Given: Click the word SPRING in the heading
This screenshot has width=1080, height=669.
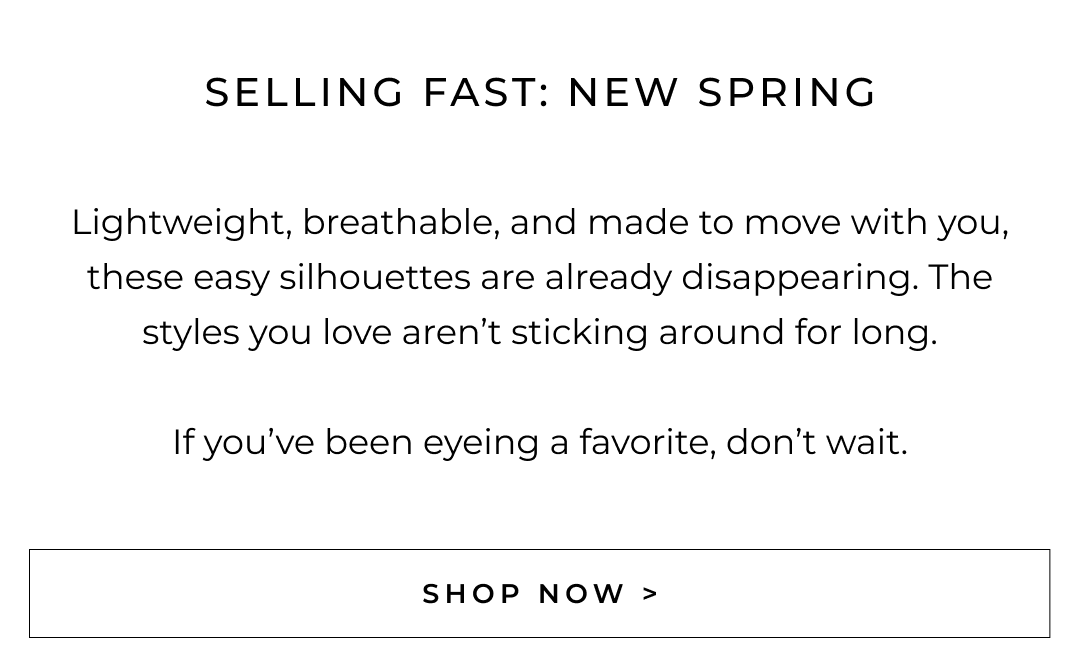Looking at the screenshot, I should click(x=787, y=92).
